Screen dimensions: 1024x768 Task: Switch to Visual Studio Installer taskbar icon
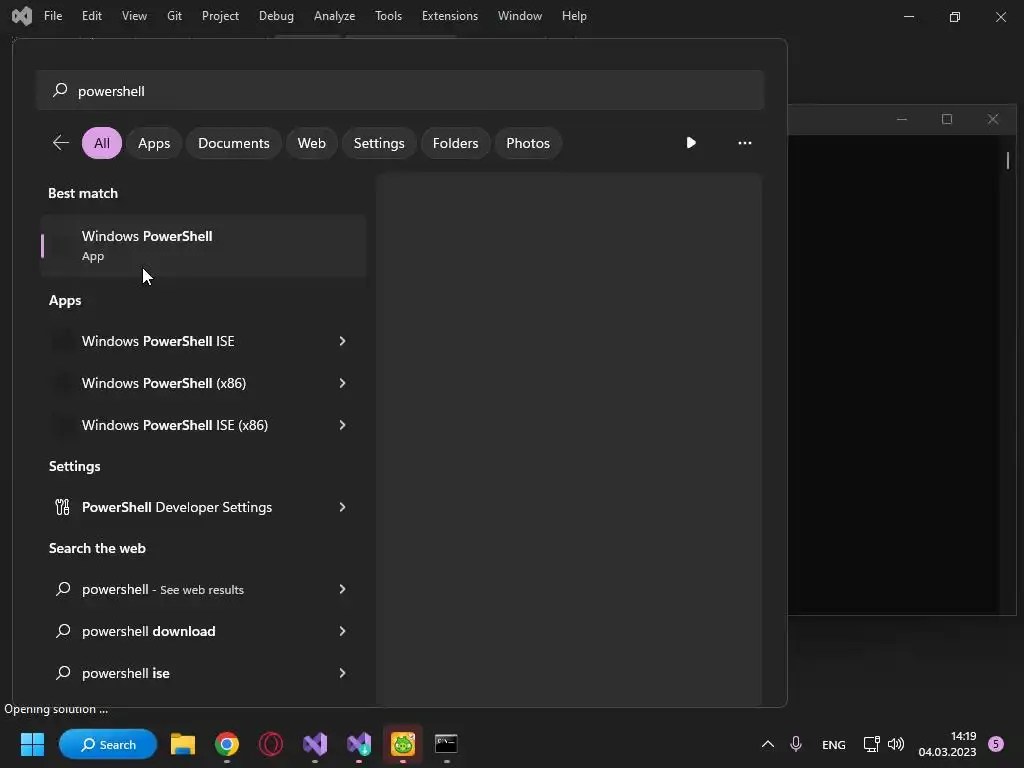pyautogui.click(x=359, y=744)
